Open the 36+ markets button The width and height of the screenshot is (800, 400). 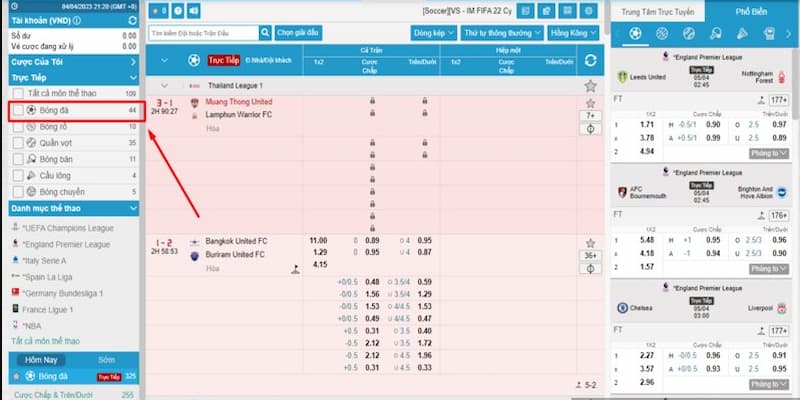[590, 256]
